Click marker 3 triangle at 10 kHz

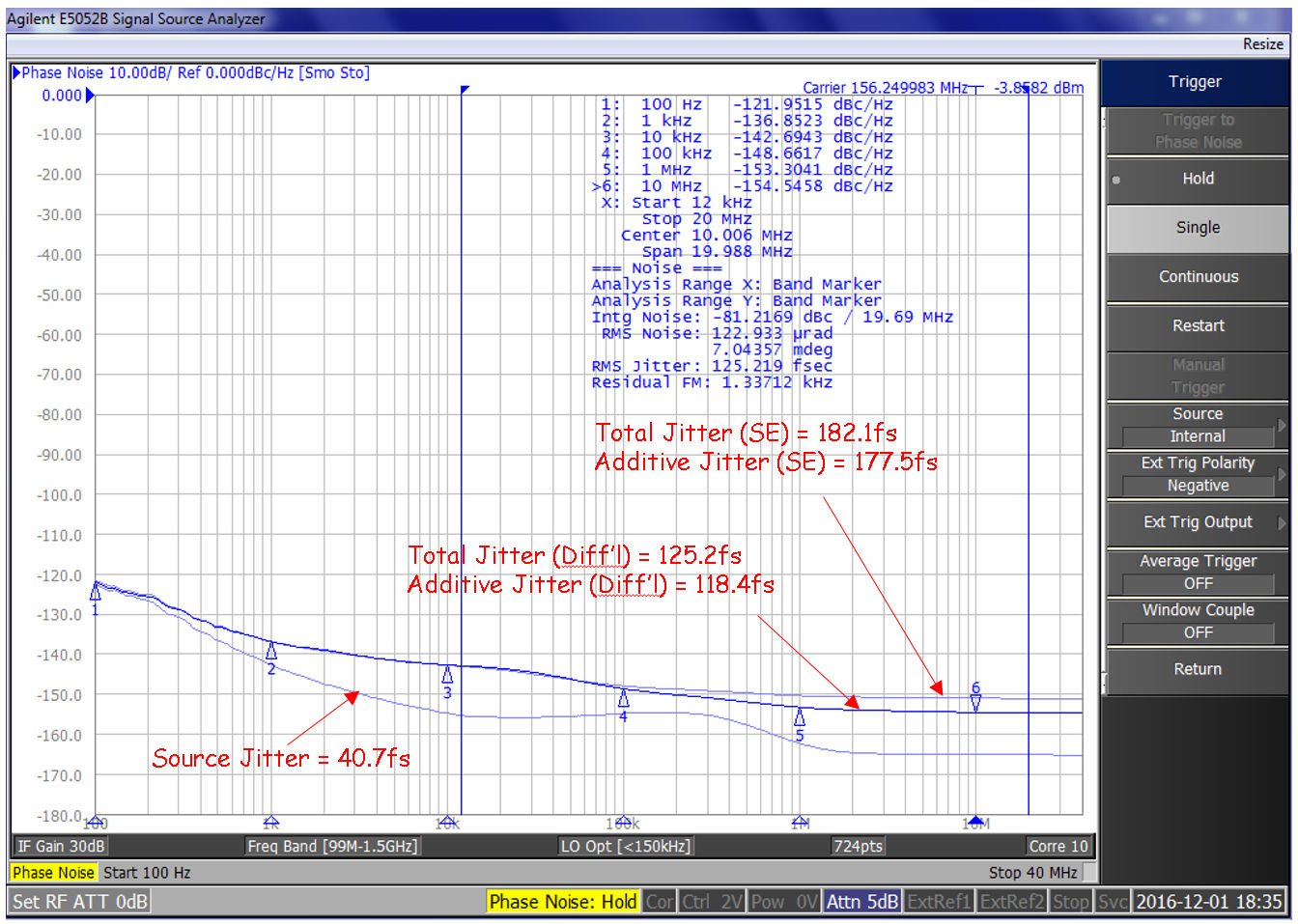(447, 674)
